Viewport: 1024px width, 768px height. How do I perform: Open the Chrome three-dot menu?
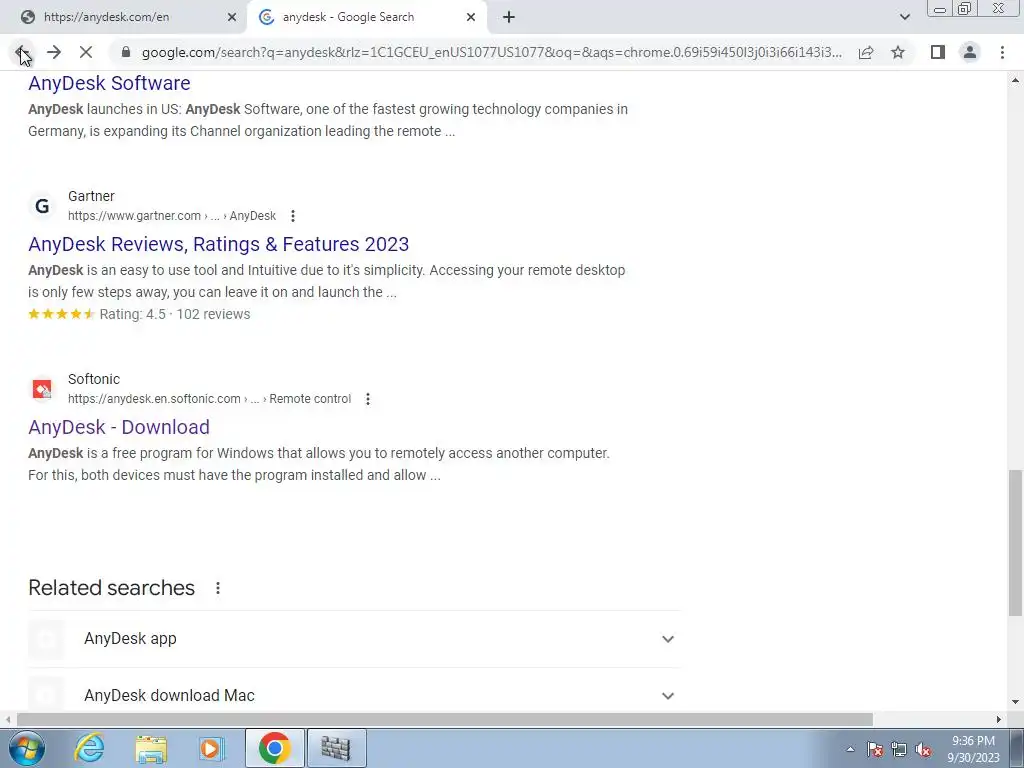click(1002, 52)
